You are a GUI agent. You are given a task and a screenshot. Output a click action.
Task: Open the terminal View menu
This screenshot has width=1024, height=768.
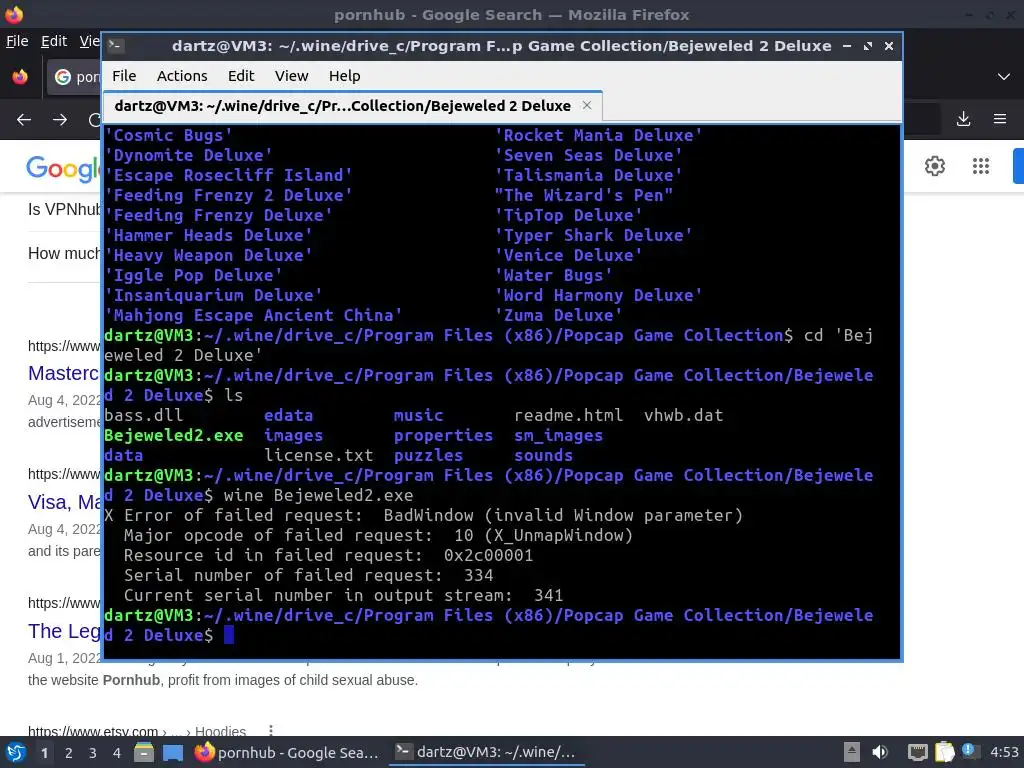click(291, 76)
